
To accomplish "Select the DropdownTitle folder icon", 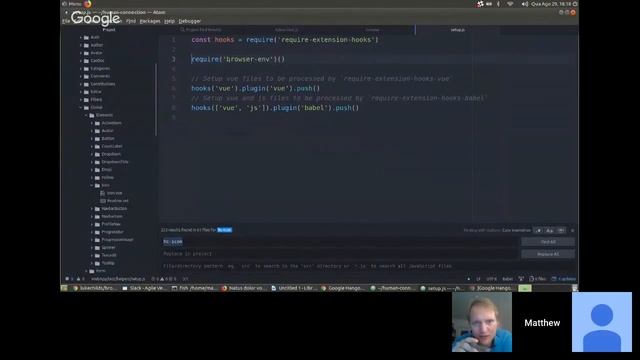I will click(x=97, y=162).
